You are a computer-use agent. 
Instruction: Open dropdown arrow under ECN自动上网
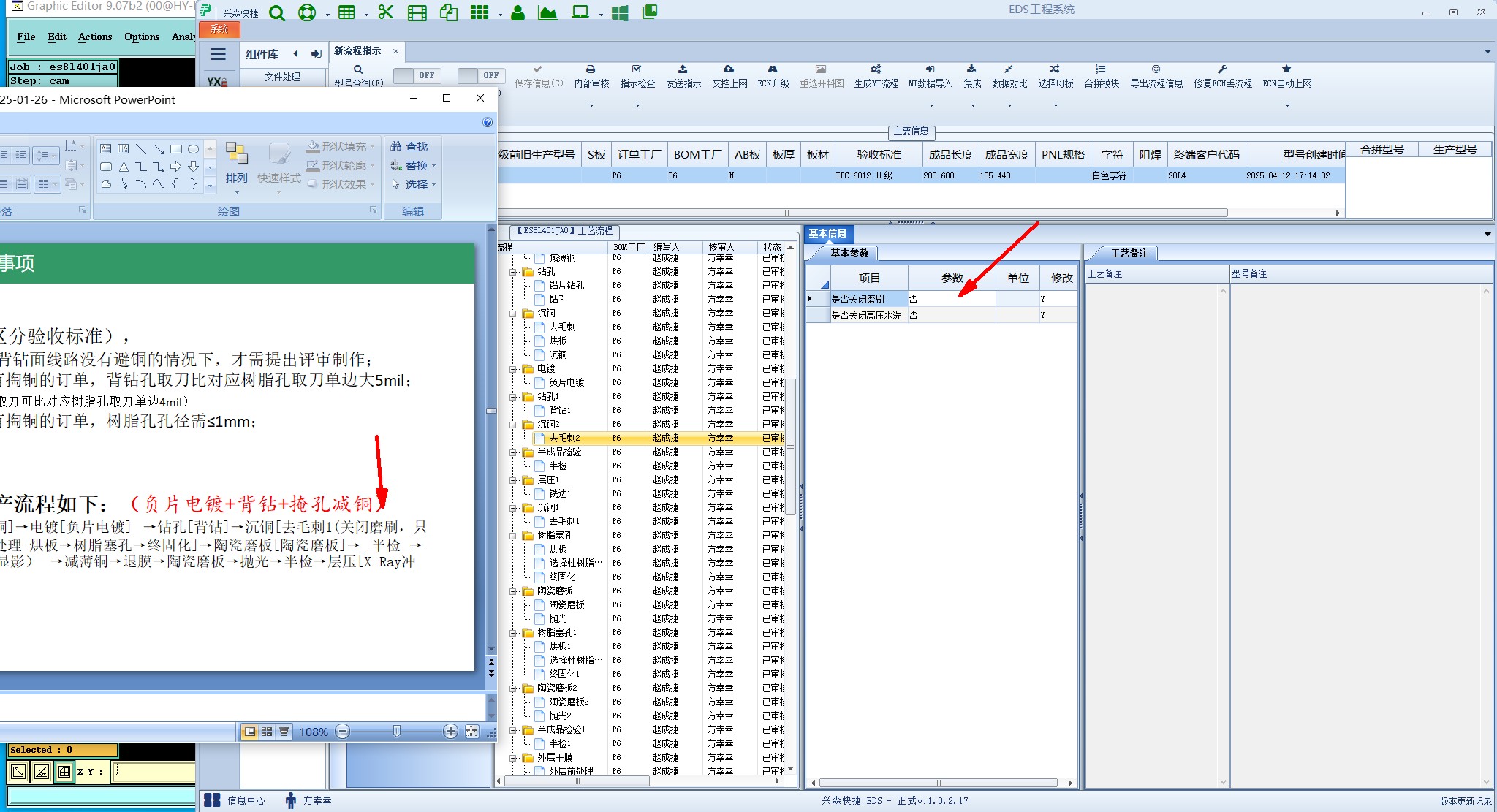1286,105
